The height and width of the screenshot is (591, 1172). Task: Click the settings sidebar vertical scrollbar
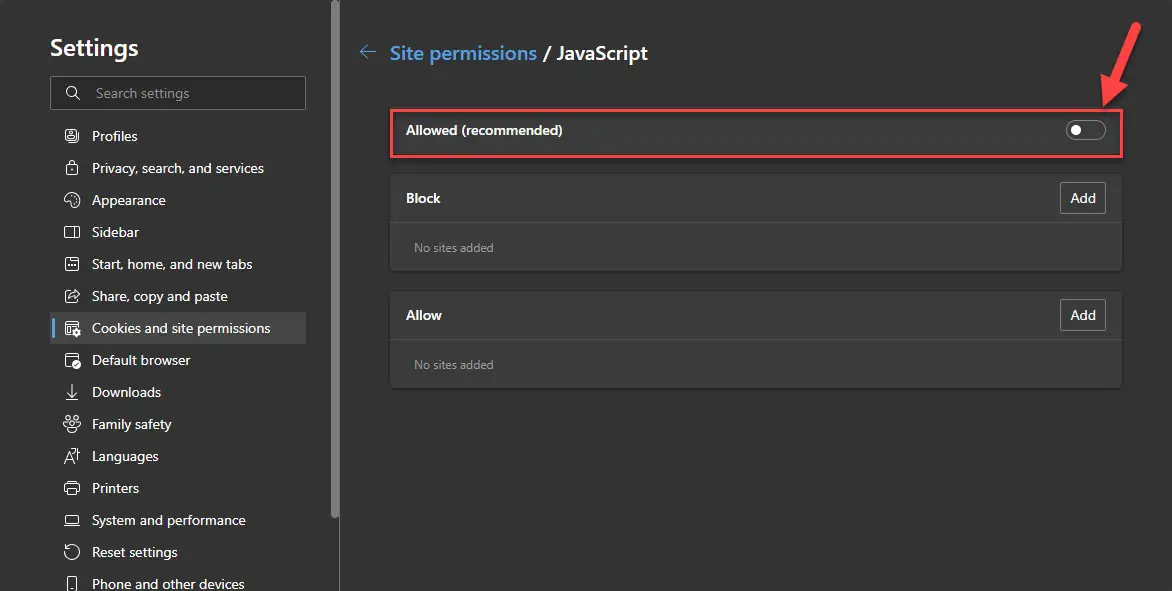coord(335,259)
